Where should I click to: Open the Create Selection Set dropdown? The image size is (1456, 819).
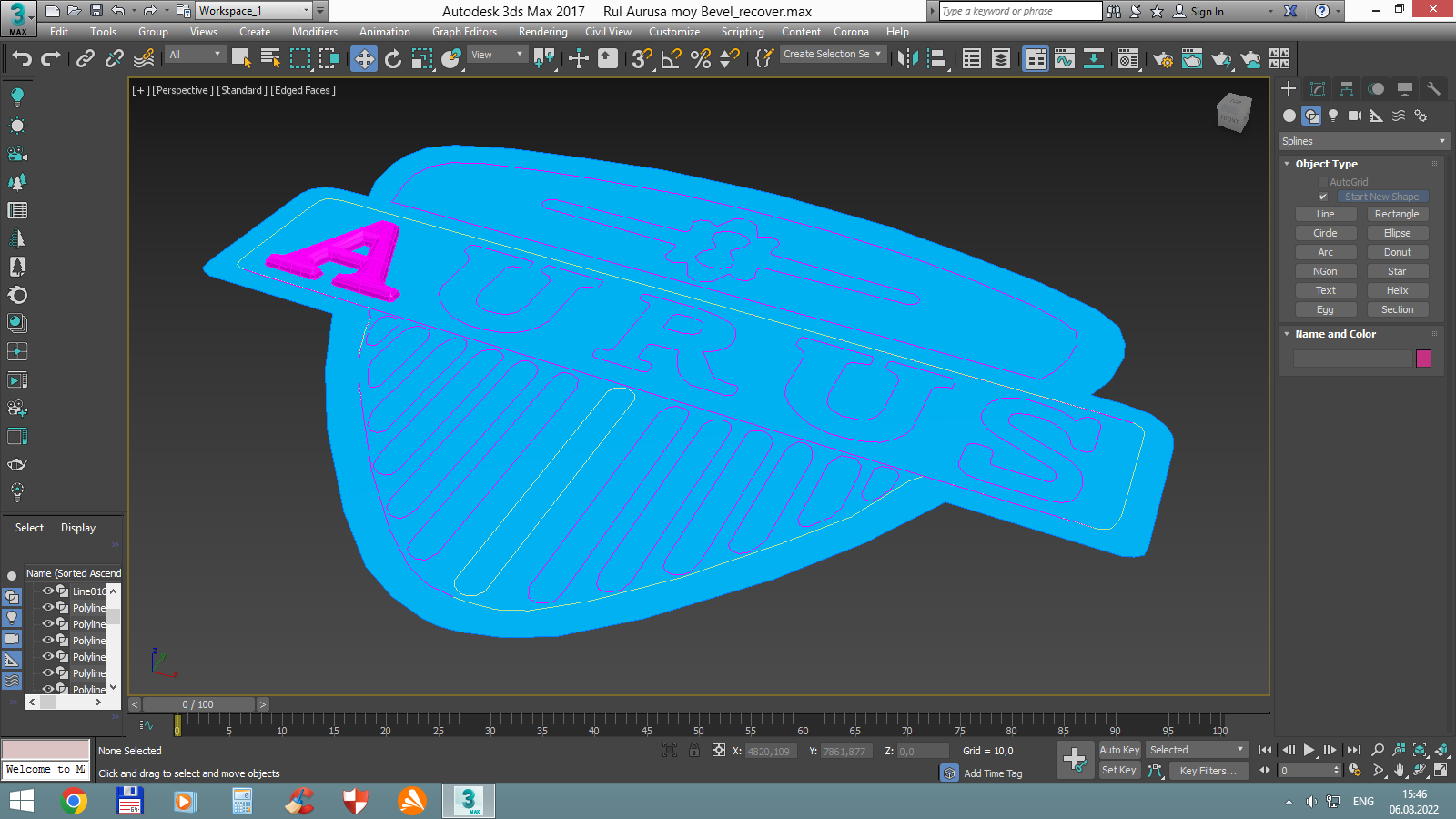(833, 55)
